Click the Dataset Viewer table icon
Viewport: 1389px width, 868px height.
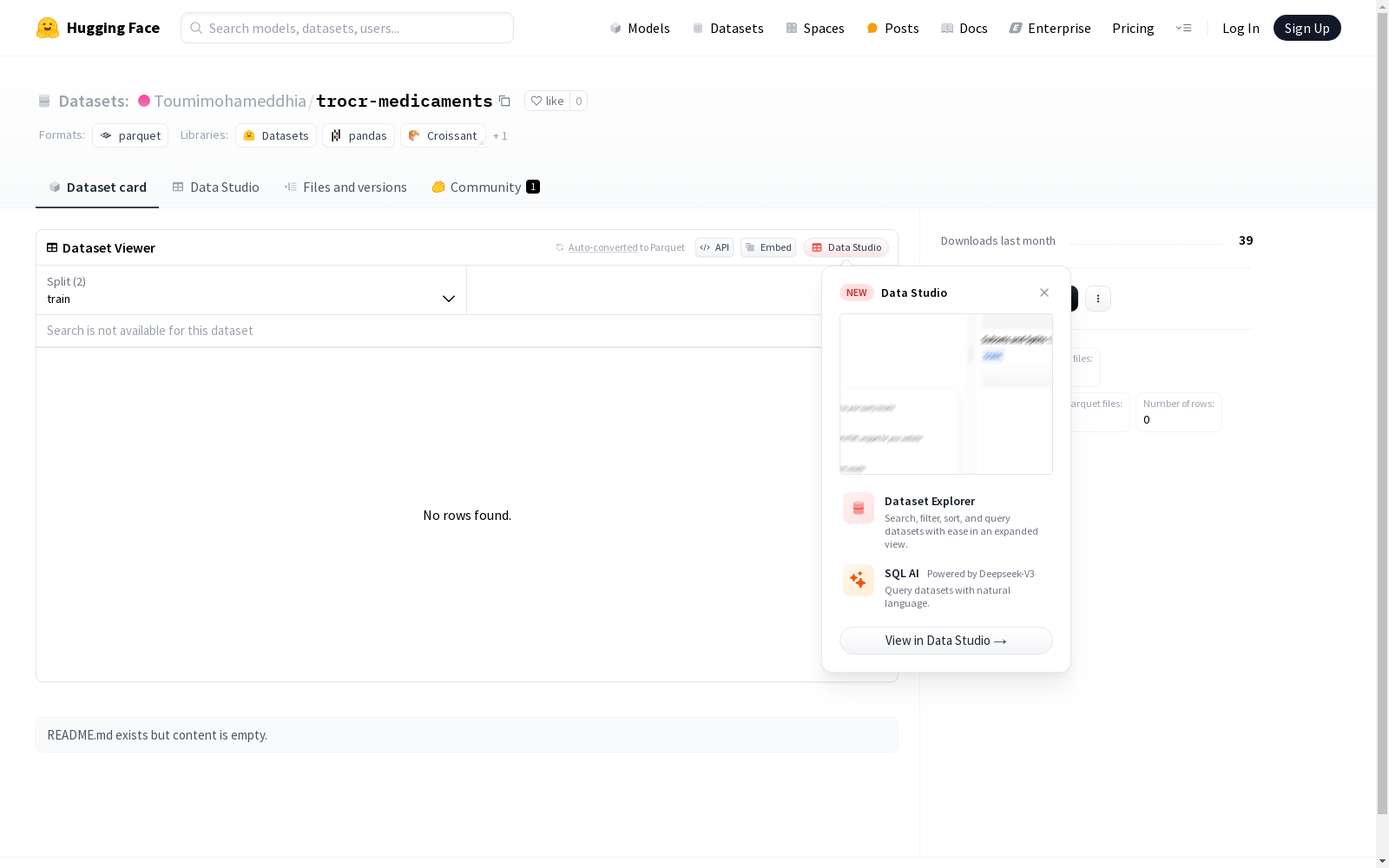pos(52,247)
